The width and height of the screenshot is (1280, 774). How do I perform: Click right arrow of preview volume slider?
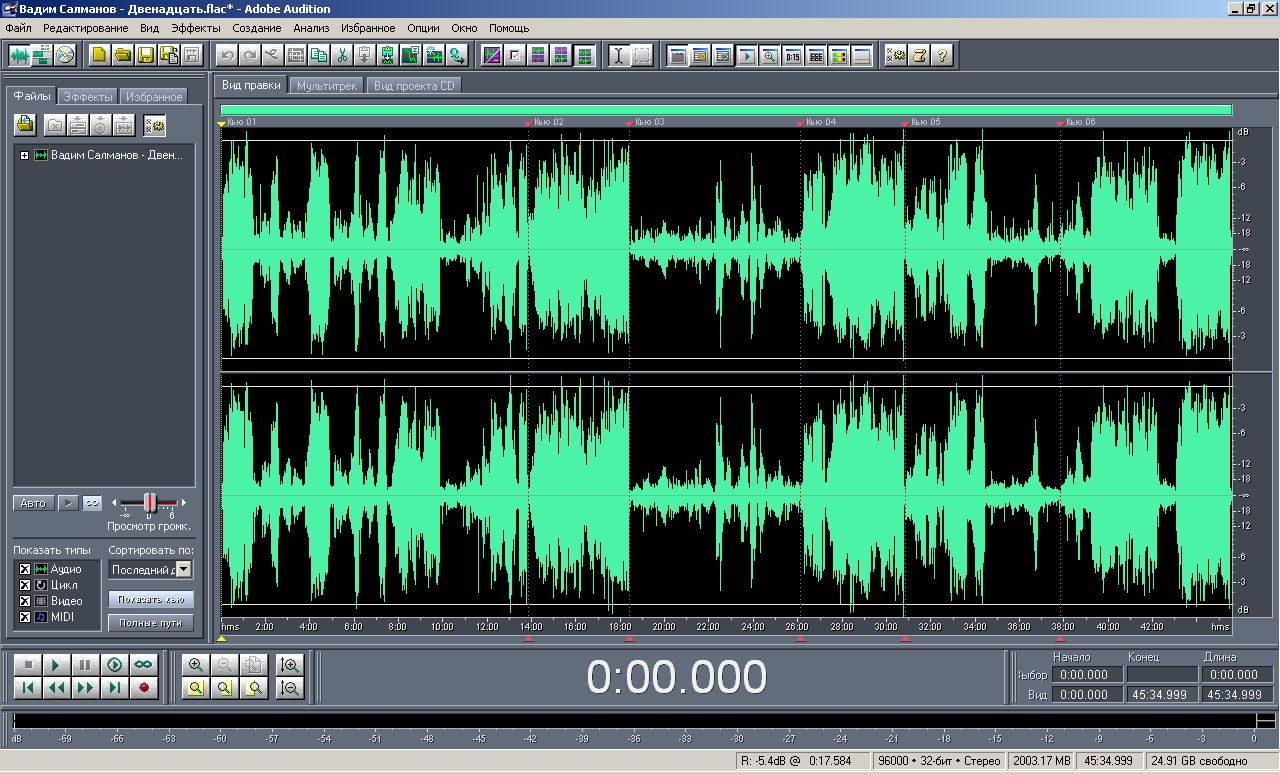click(x=184, y=502)
